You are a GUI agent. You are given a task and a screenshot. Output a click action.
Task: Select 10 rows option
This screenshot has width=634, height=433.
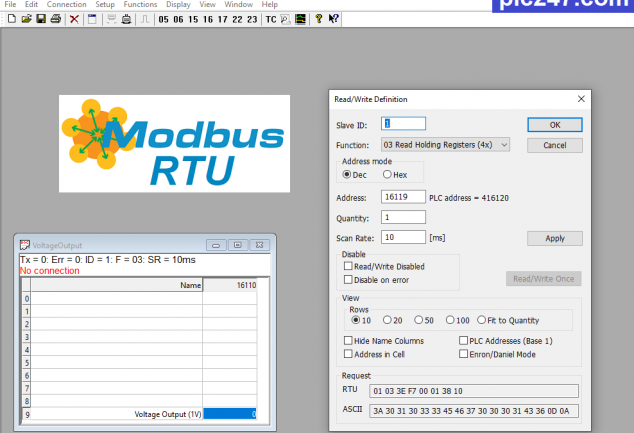pos(356,320)
